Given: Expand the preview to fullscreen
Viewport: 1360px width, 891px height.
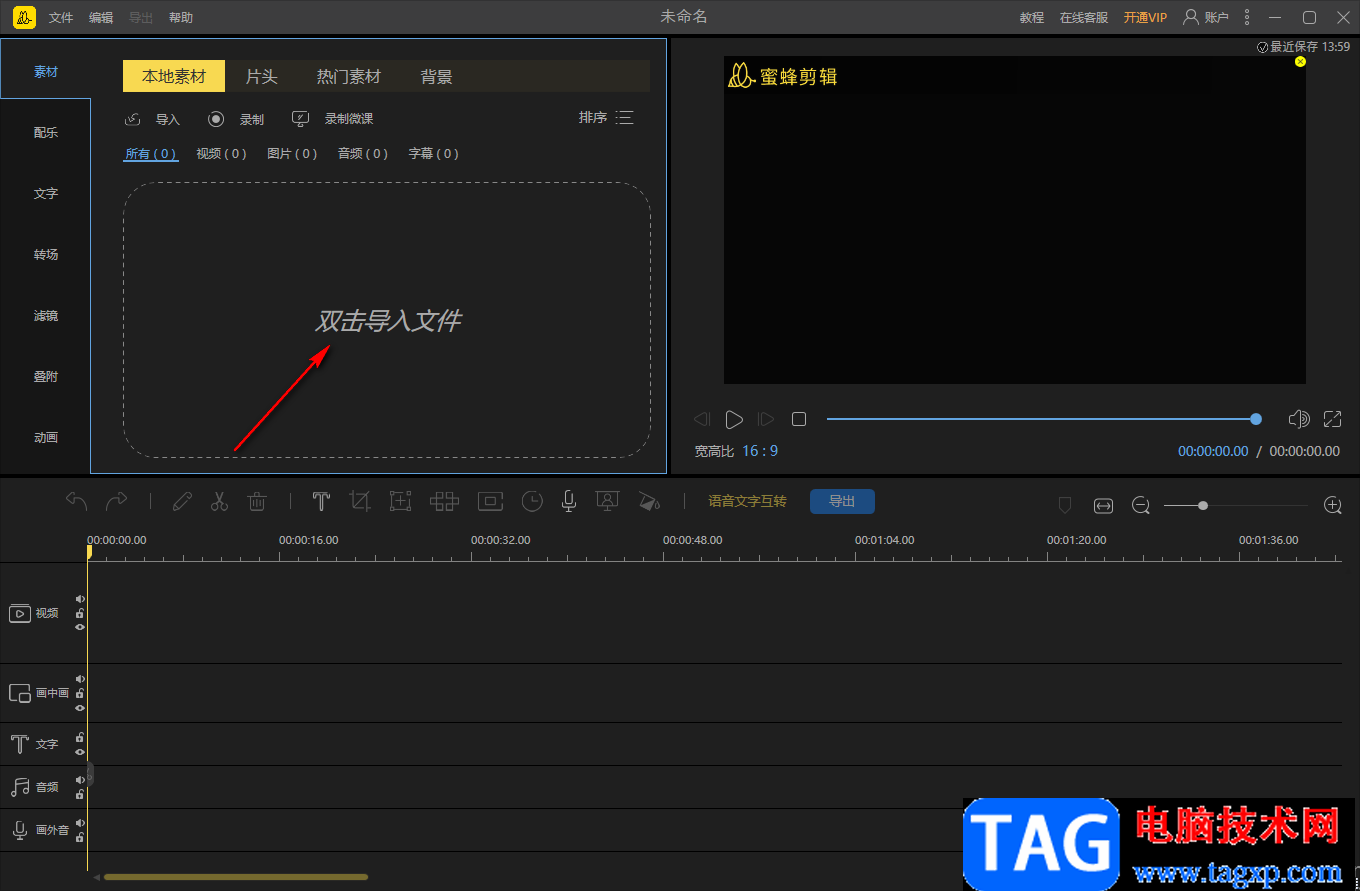Looking at the screenshot, I should (1333, 419).
